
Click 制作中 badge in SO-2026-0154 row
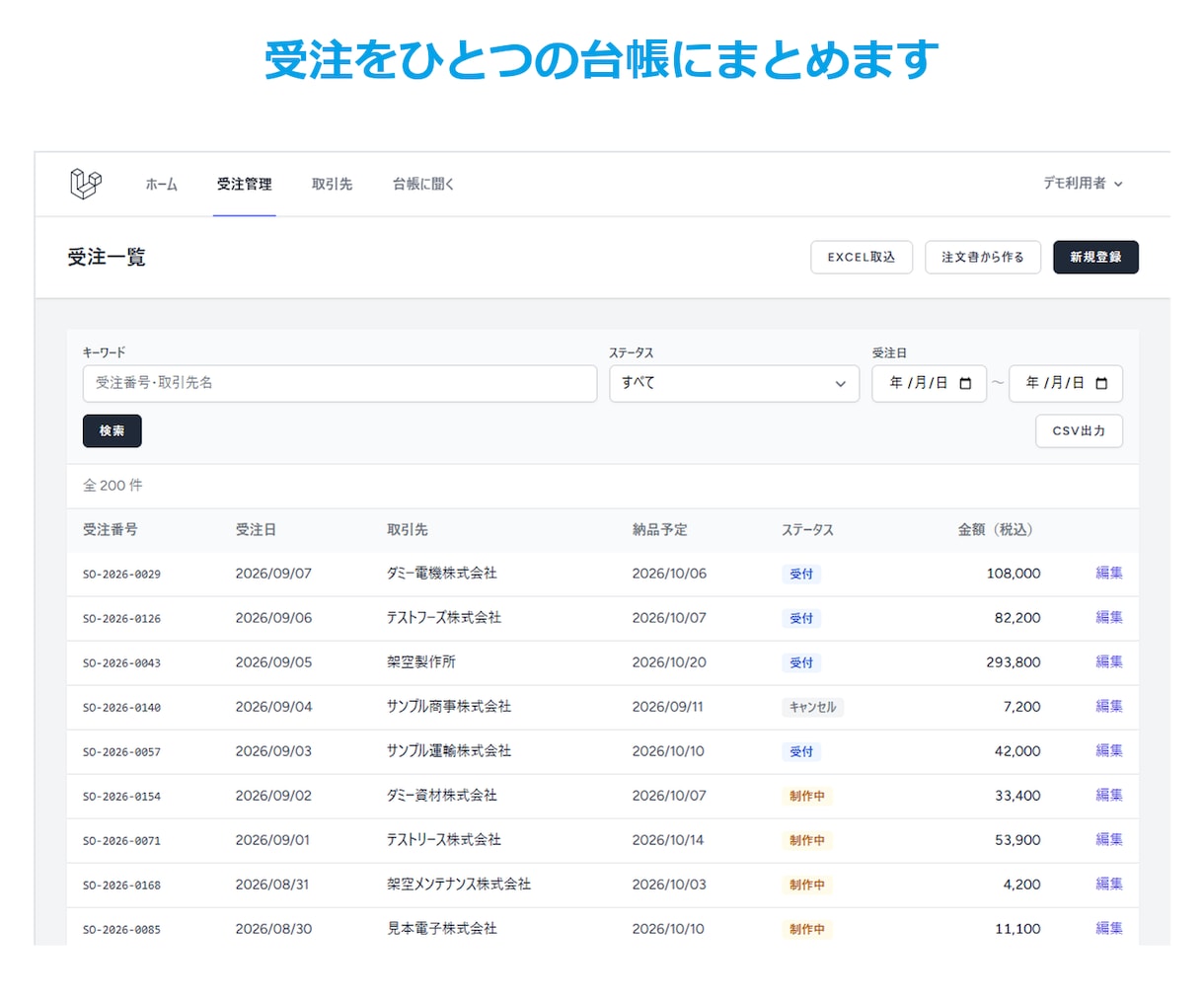tap(807, 796)
